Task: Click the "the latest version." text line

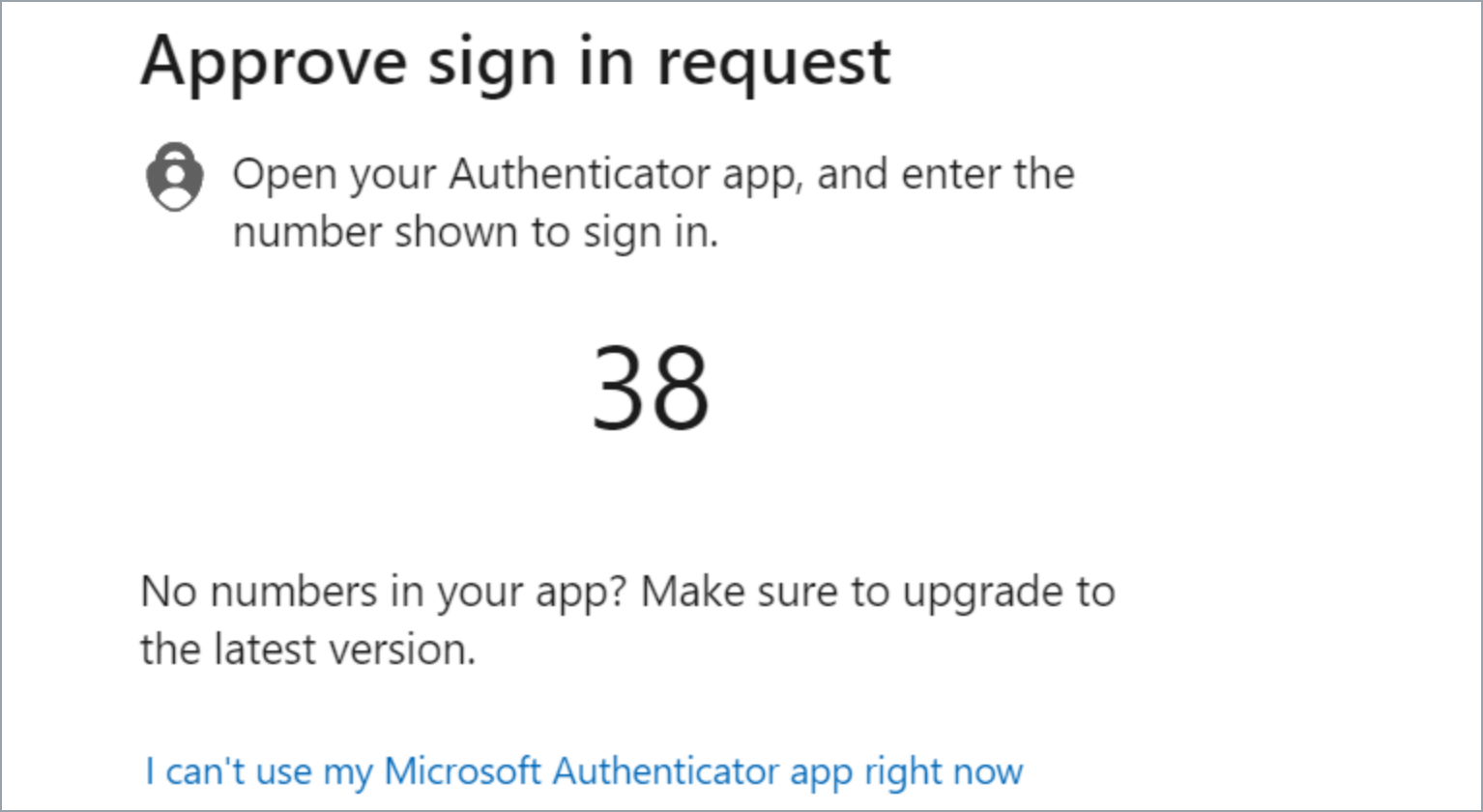Action: [x=308, y=650]
